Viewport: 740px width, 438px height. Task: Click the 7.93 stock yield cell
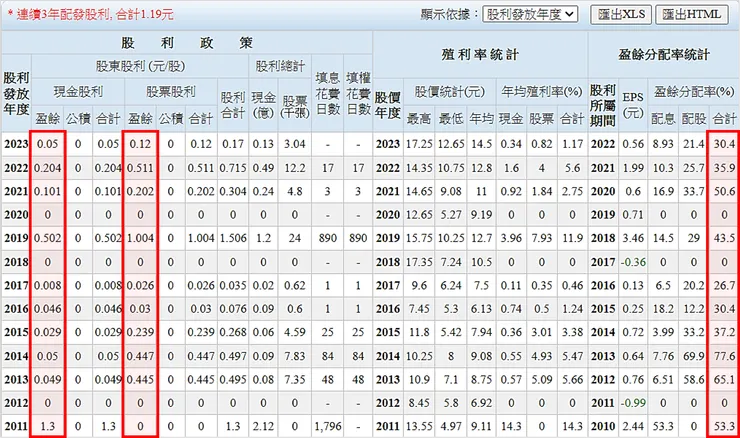(x=541, y=238)
